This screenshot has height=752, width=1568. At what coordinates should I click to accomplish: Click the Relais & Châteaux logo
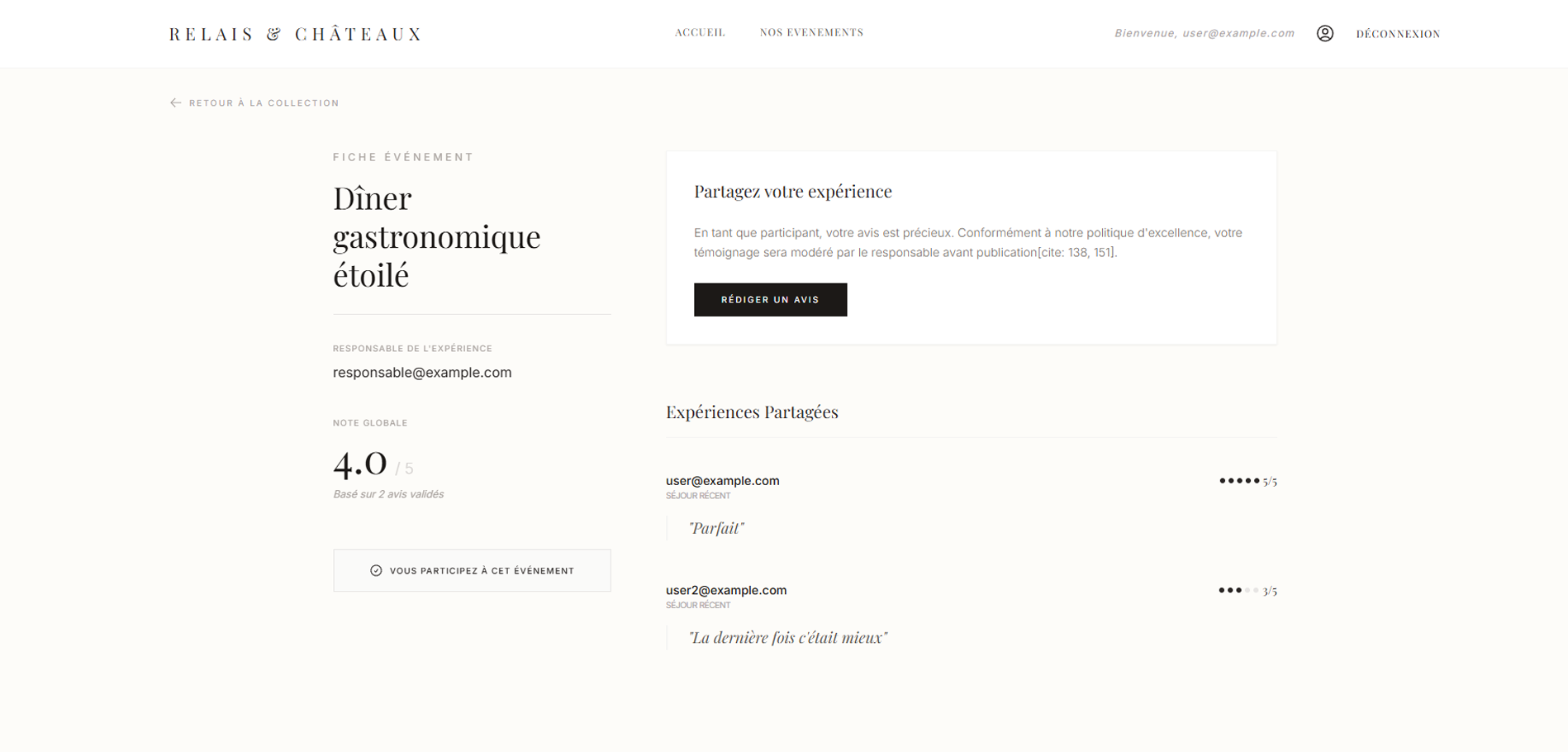tap(296, 34)
